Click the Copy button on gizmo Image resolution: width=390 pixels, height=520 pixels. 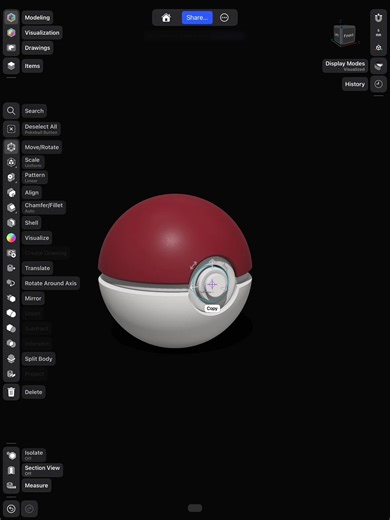(x=212, y=308)
